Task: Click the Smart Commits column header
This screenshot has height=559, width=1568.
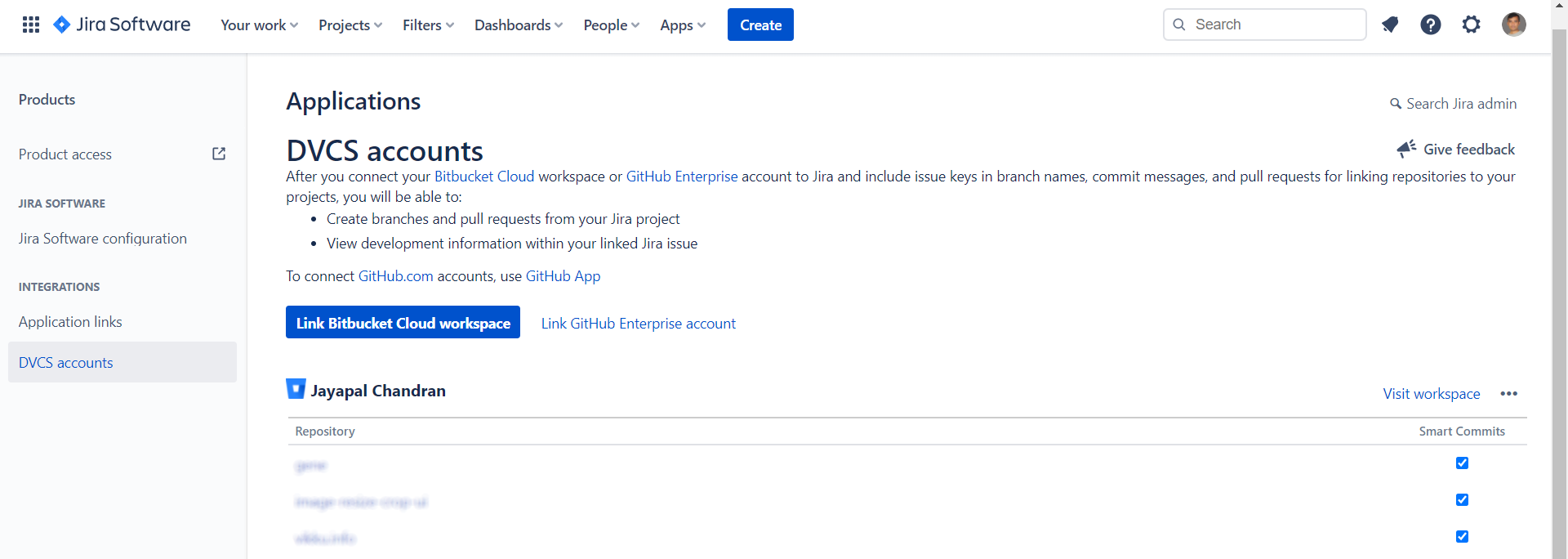Action: (1462, 432)
